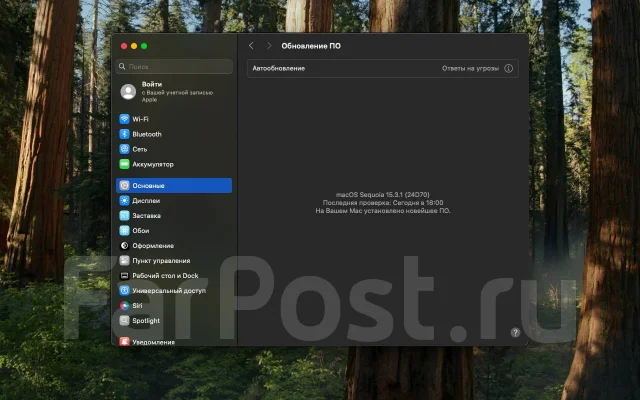Minimize the window with yellow button
Screen dimensions: 640x400
point(134,46)
